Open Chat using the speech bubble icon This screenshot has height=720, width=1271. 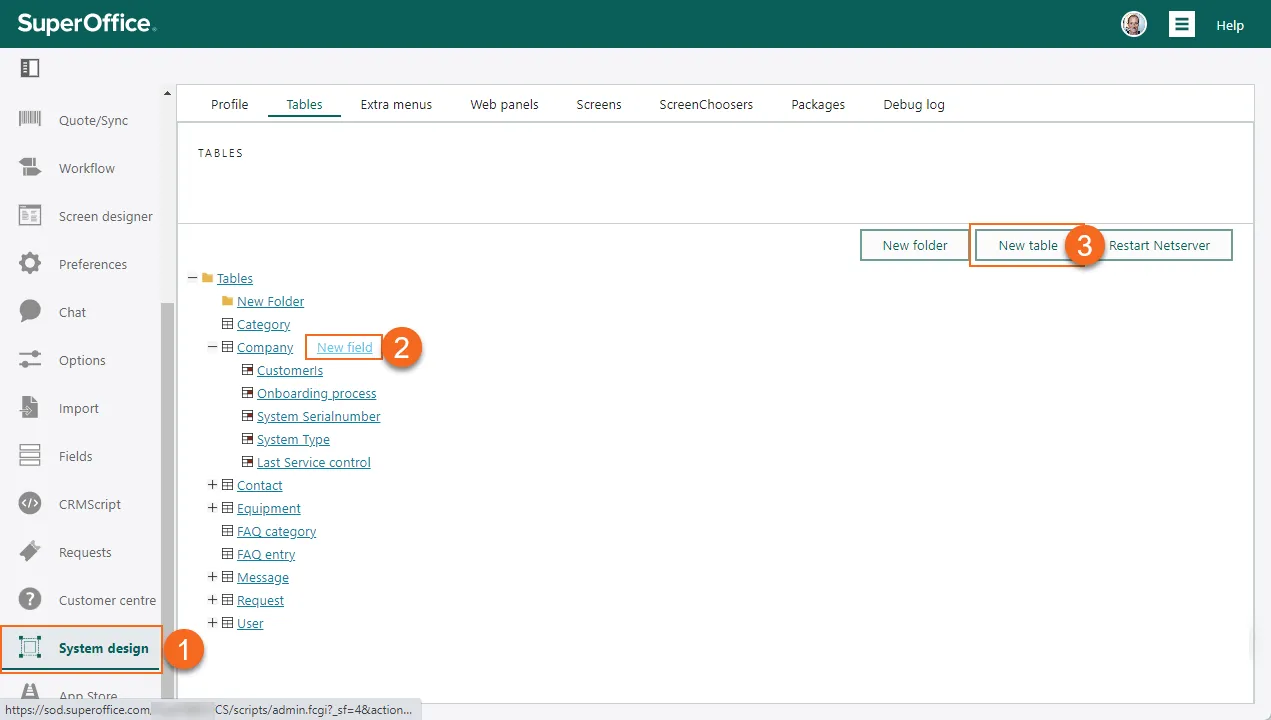point(30,312)
